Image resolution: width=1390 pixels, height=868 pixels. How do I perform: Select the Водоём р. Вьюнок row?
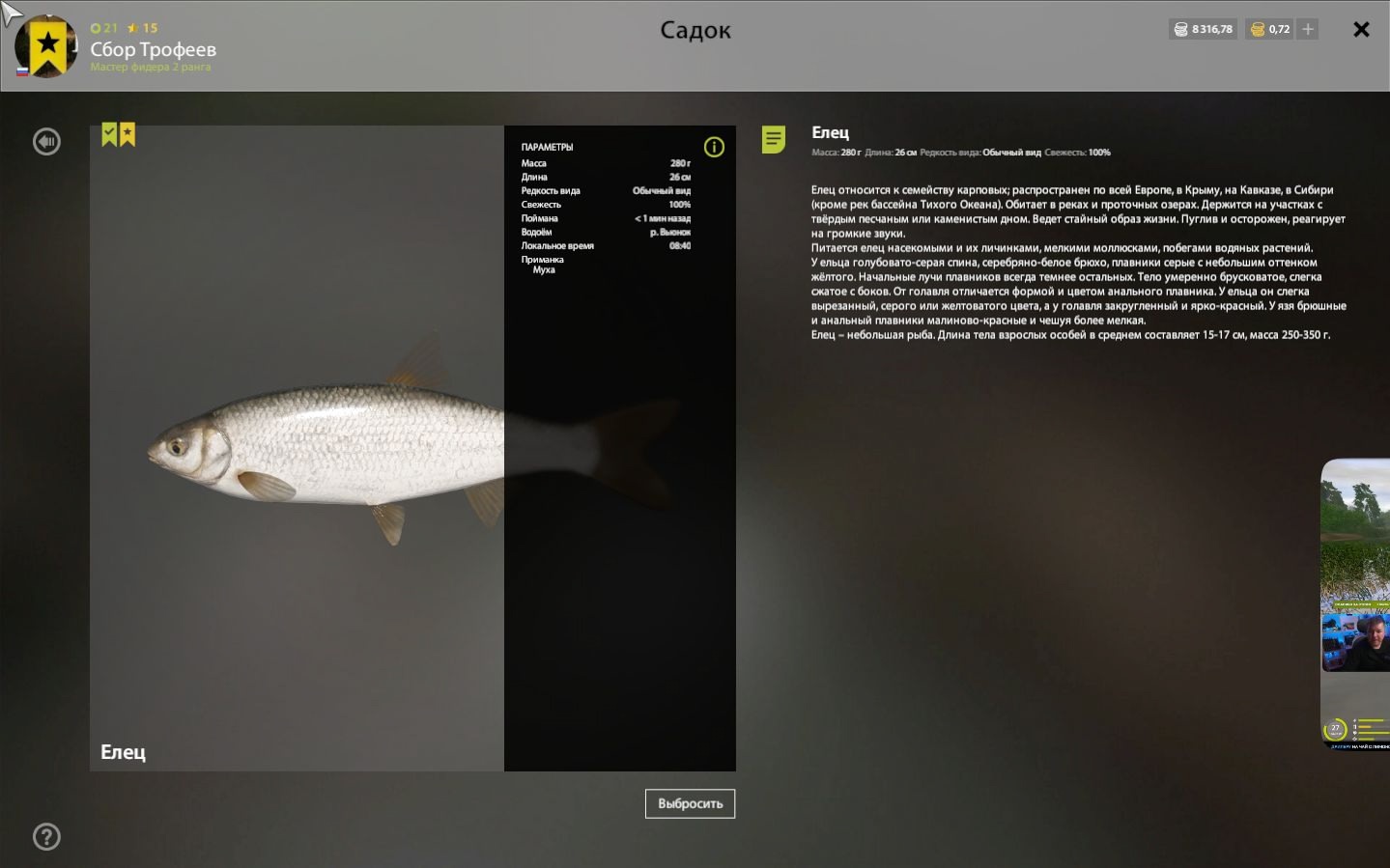[x=606, y=232]
